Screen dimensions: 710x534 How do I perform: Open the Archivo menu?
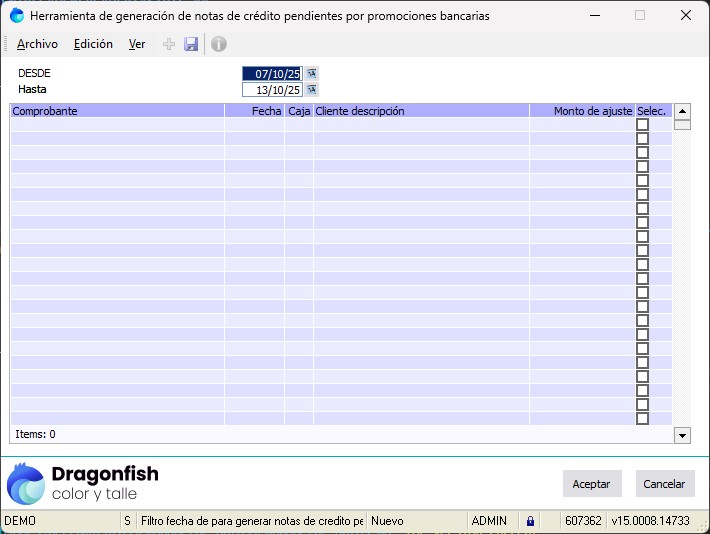37,44
